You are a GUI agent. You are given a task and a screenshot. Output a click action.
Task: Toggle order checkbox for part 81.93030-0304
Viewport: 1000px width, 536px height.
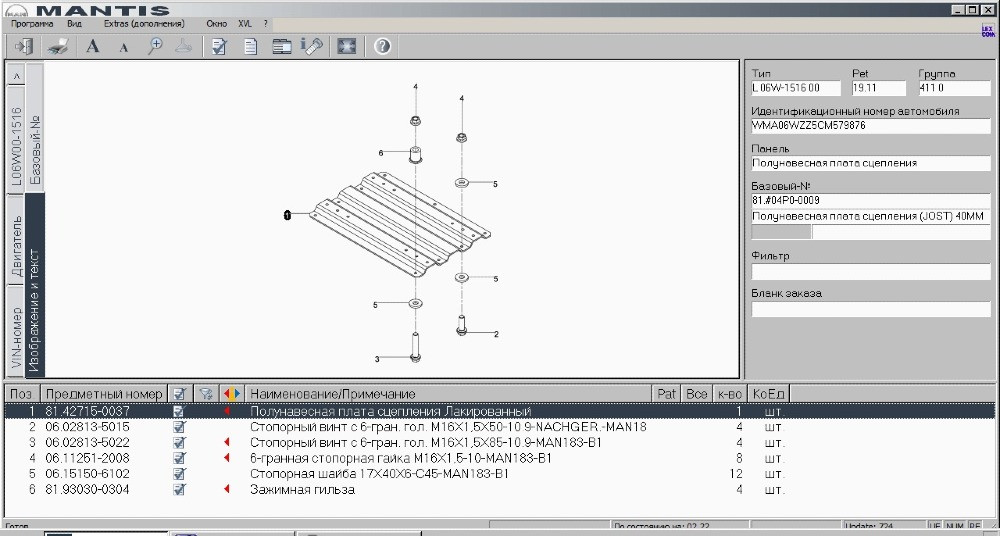pyautogui.click(x=179, y=490)
